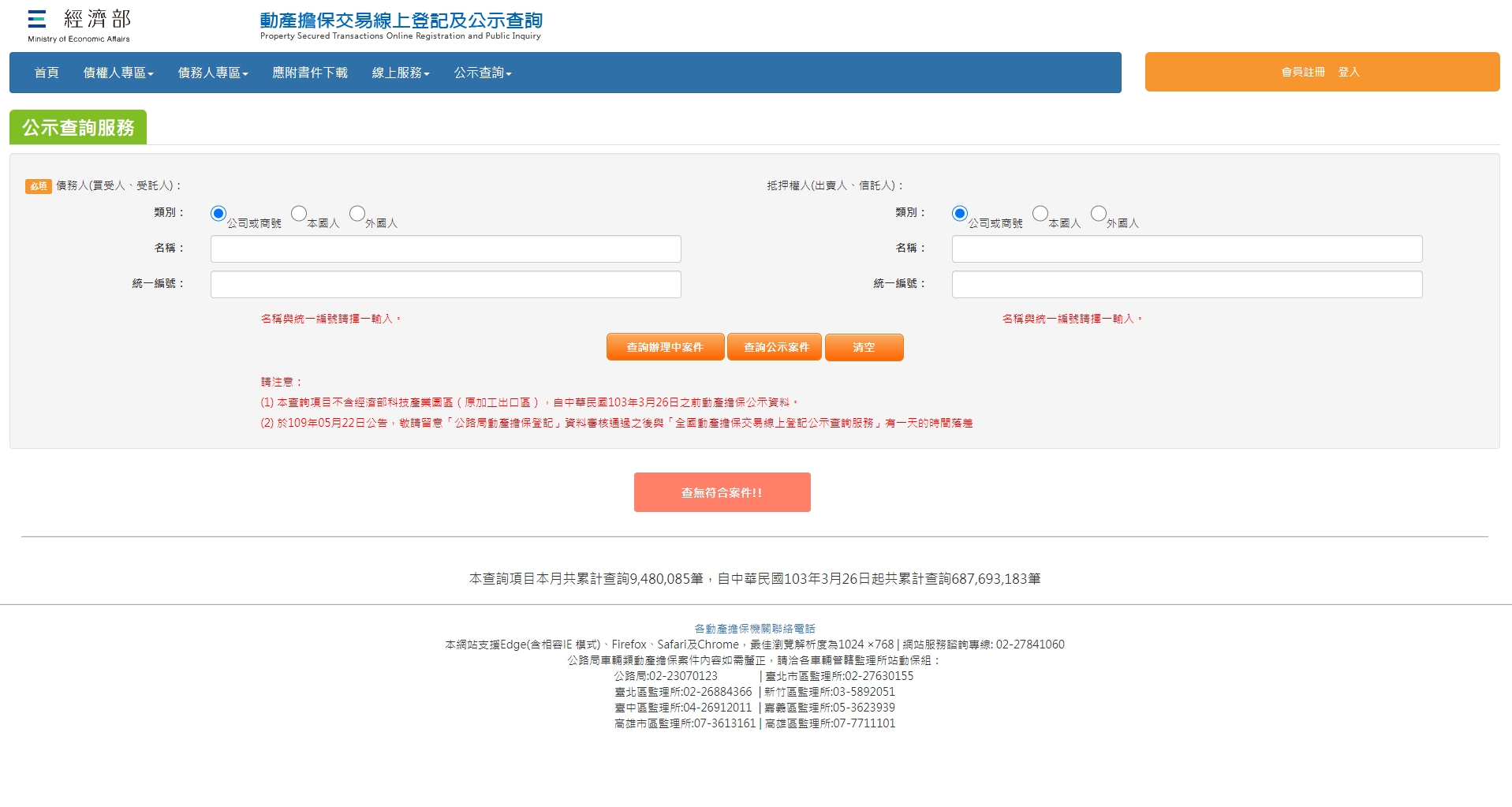Click the text 臺北市區監理所:02-27630155
The image size is (1512, 807).
[x=839, y=676]
